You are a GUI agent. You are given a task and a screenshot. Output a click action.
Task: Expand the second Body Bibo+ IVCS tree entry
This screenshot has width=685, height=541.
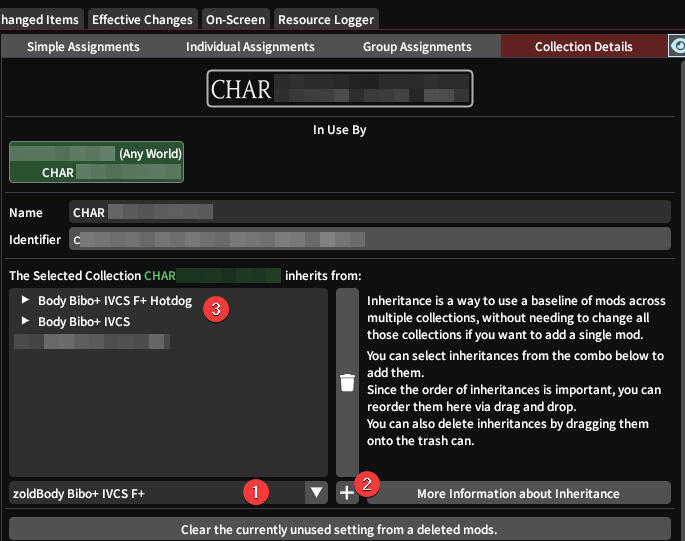pyautogui.click(x=26, y=321)
